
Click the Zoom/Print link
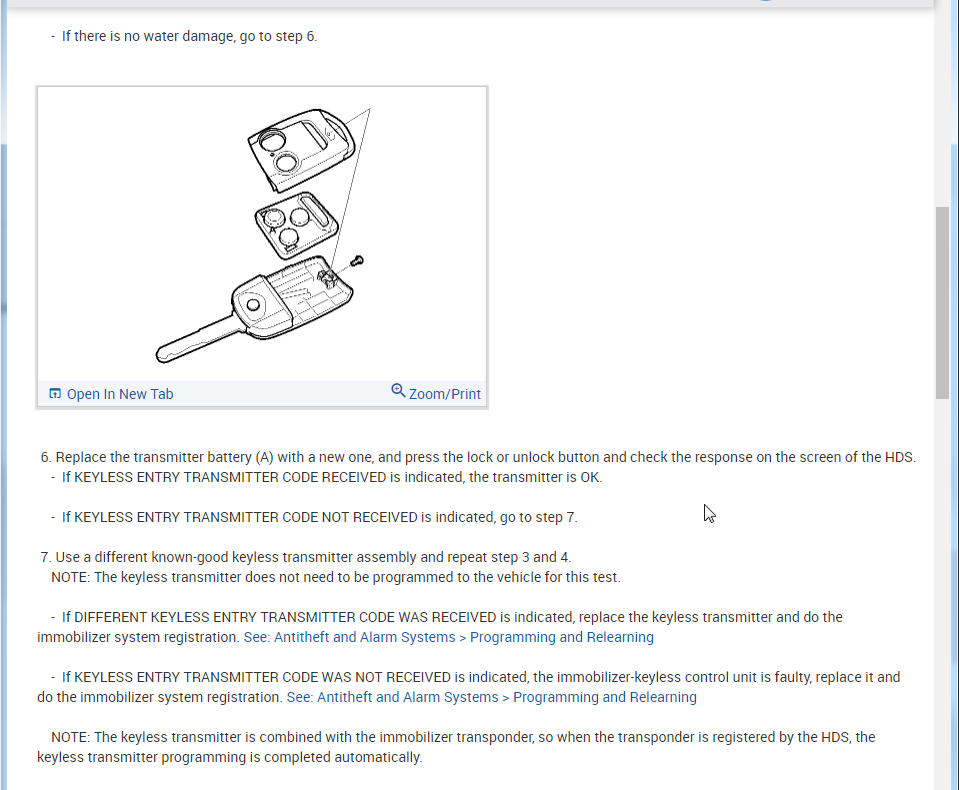point(445,394)
